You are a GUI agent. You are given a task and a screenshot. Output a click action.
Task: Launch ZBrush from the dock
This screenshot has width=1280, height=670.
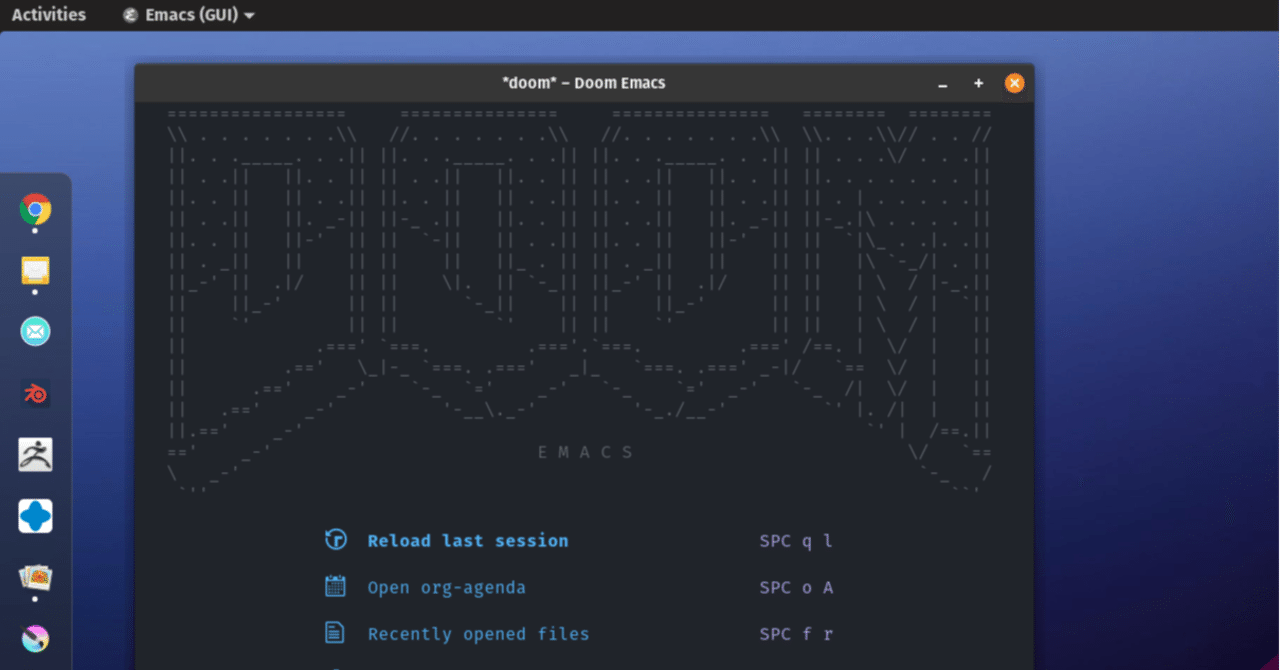pos(35,455)
